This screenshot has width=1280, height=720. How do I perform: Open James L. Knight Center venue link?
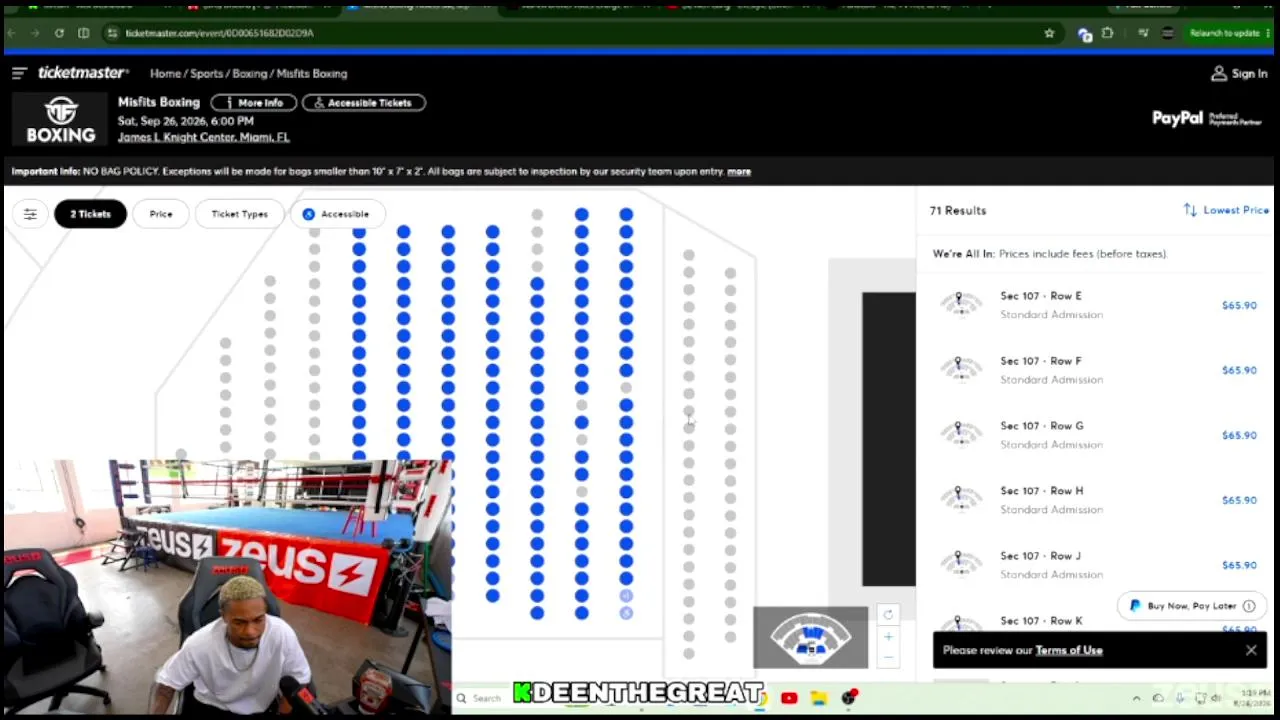[x=203, y=137]
